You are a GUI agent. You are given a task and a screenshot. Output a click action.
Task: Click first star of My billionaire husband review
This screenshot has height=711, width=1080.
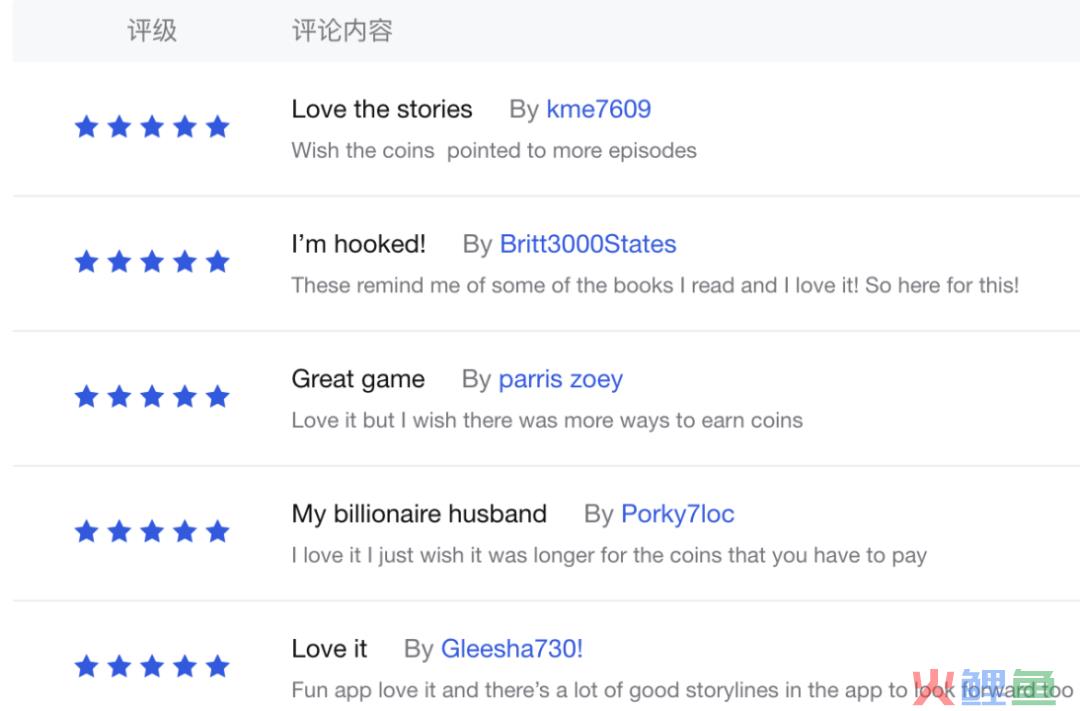pyautogui.click(x=87, y=532)
